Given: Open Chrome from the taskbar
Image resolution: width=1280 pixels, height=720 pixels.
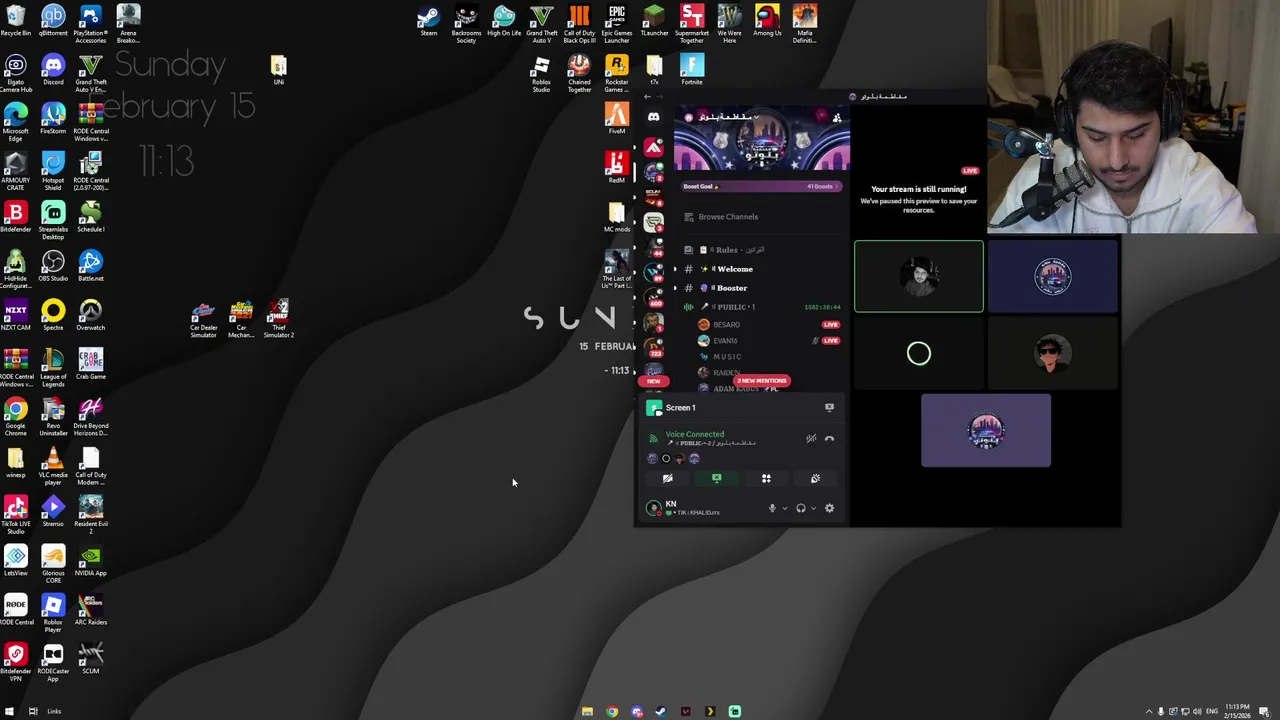Looking at the screenshot, I should tap(612, 711).
